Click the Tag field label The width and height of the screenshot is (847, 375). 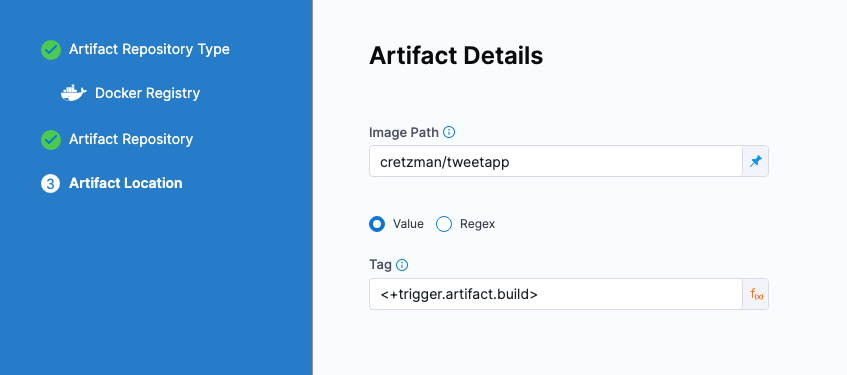[380, 265]
